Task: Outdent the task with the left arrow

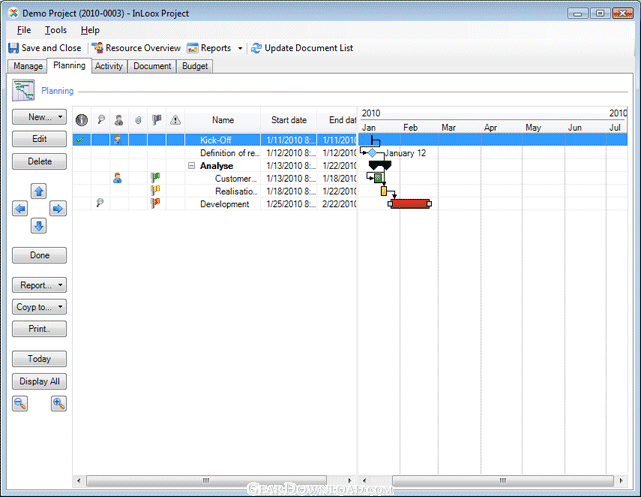Action: click(x=20, y=209)
